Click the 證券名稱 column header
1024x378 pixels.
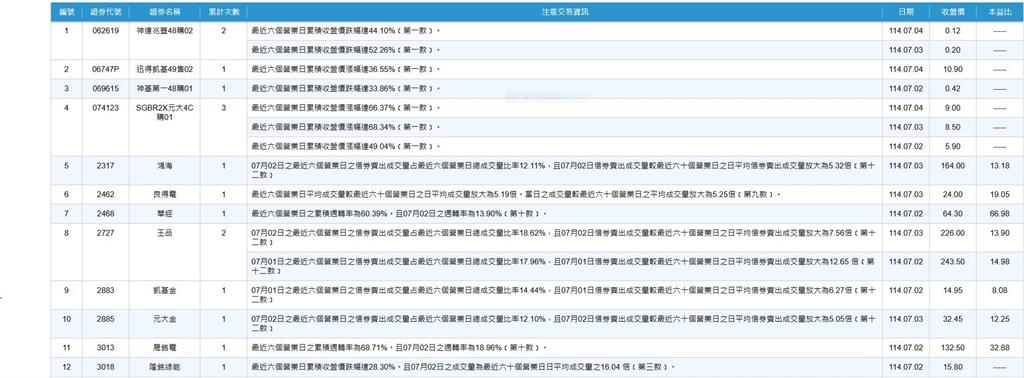pyautogui.click(x=164, y=12)
